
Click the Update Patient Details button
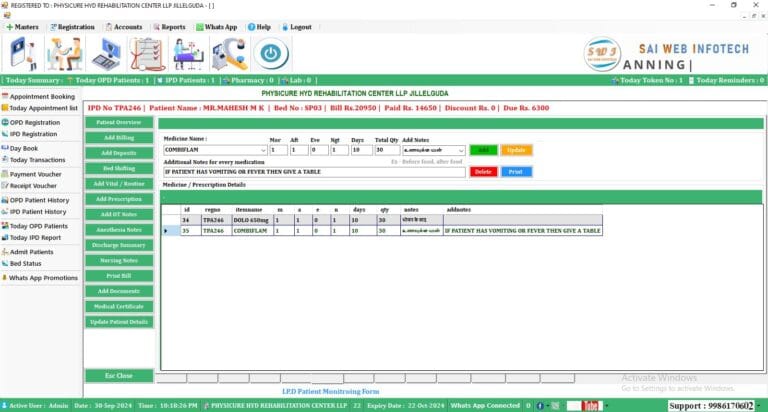coord(119,322)
